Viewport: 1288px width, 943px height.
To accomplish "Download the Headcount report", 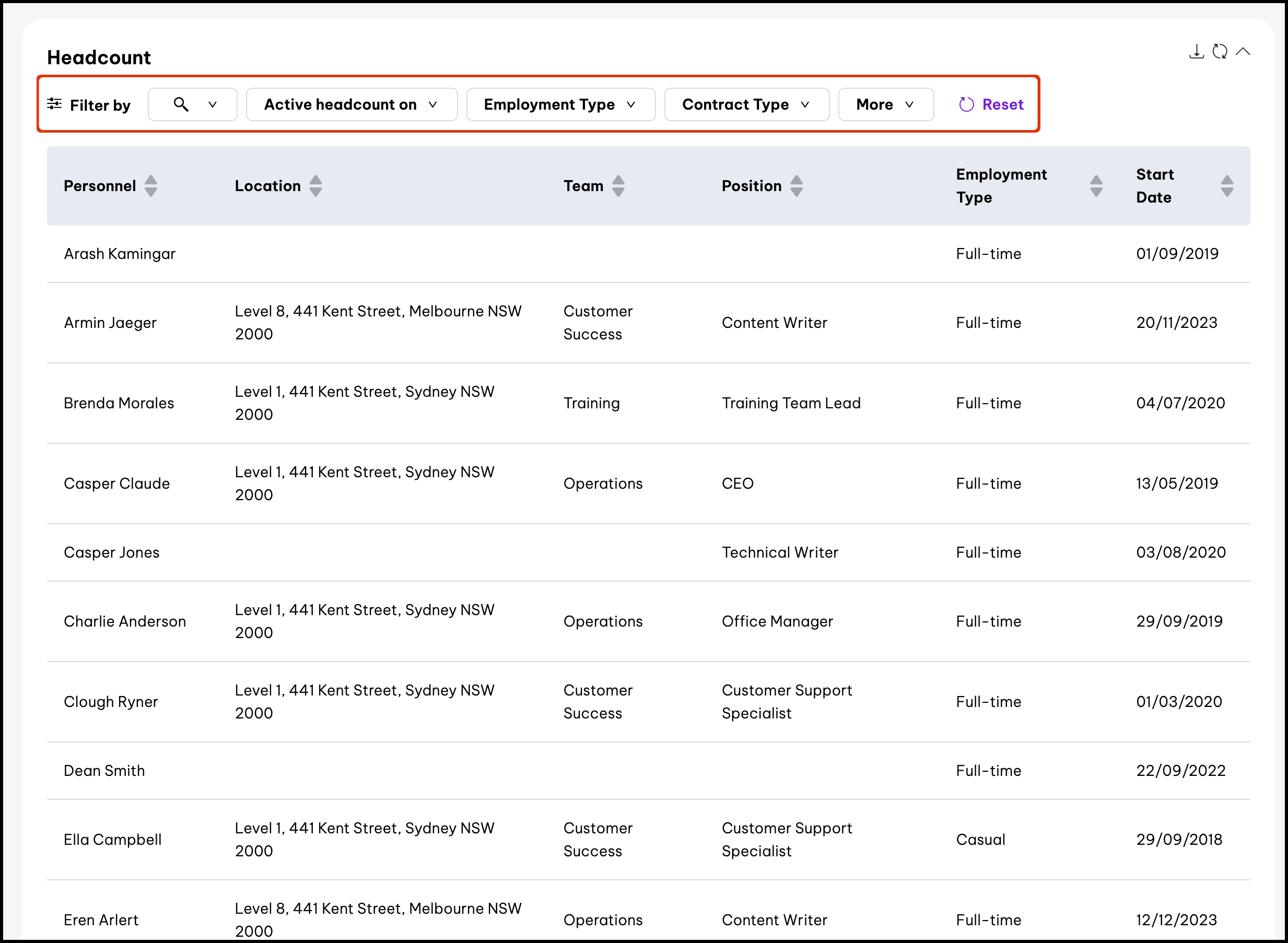I will 1197,52.
